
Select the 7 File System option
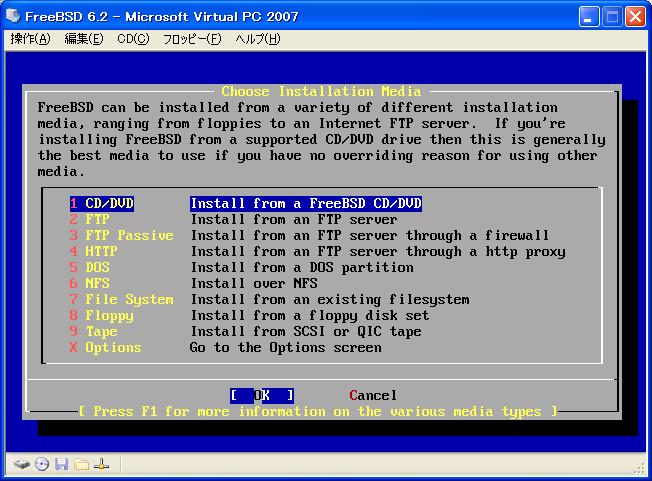click(121, 299)
